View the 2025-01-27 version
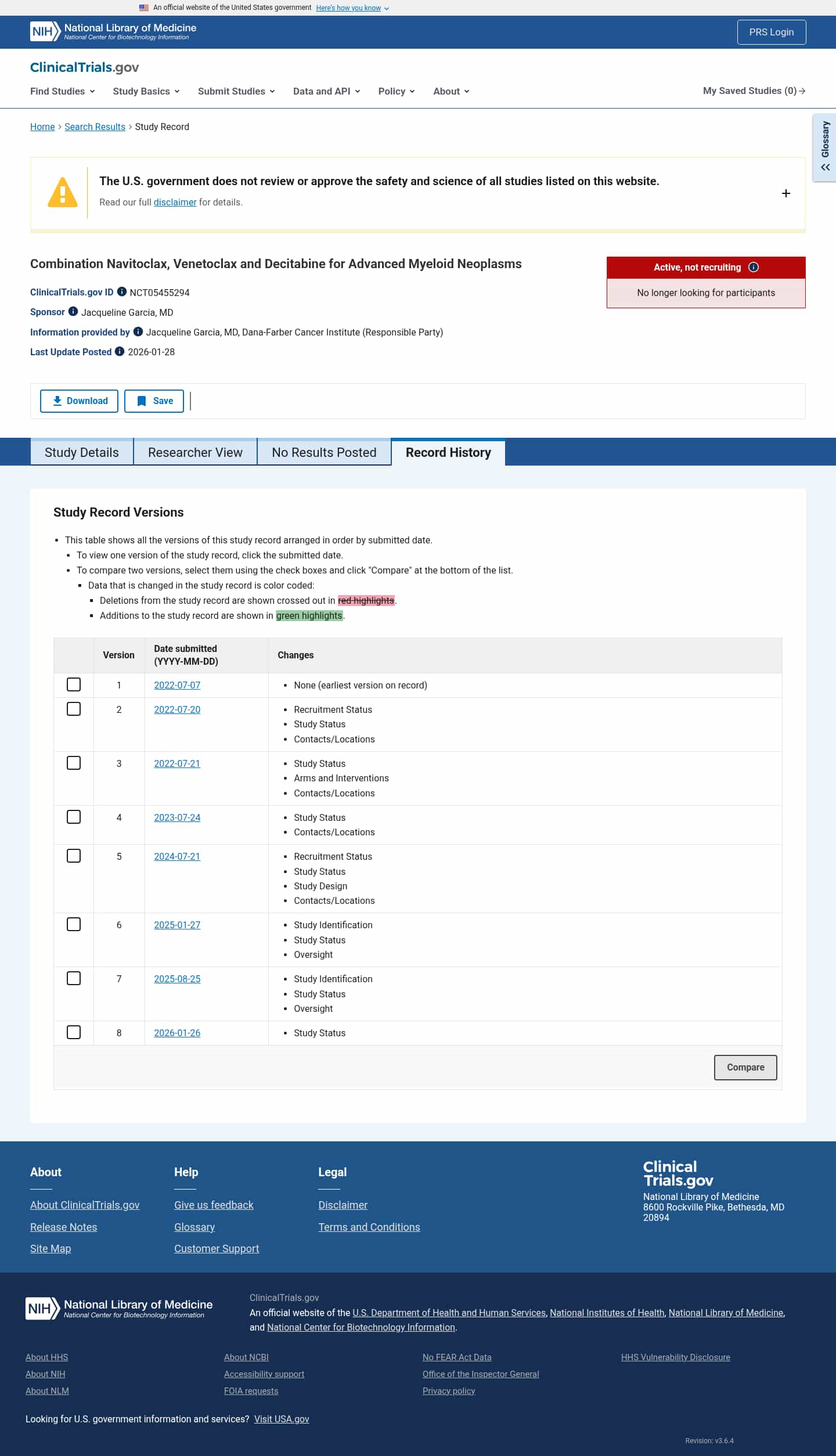Image resolution: width=836 pixels, height=1456 pixels. [177, 925]
